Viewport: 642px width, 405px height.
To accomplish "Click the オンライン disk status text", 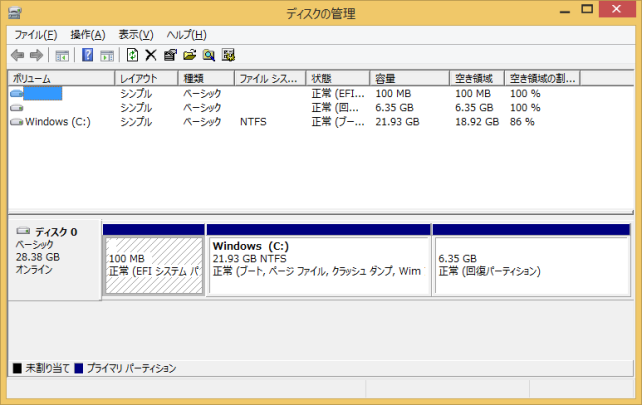I will (x=34, y=269).
